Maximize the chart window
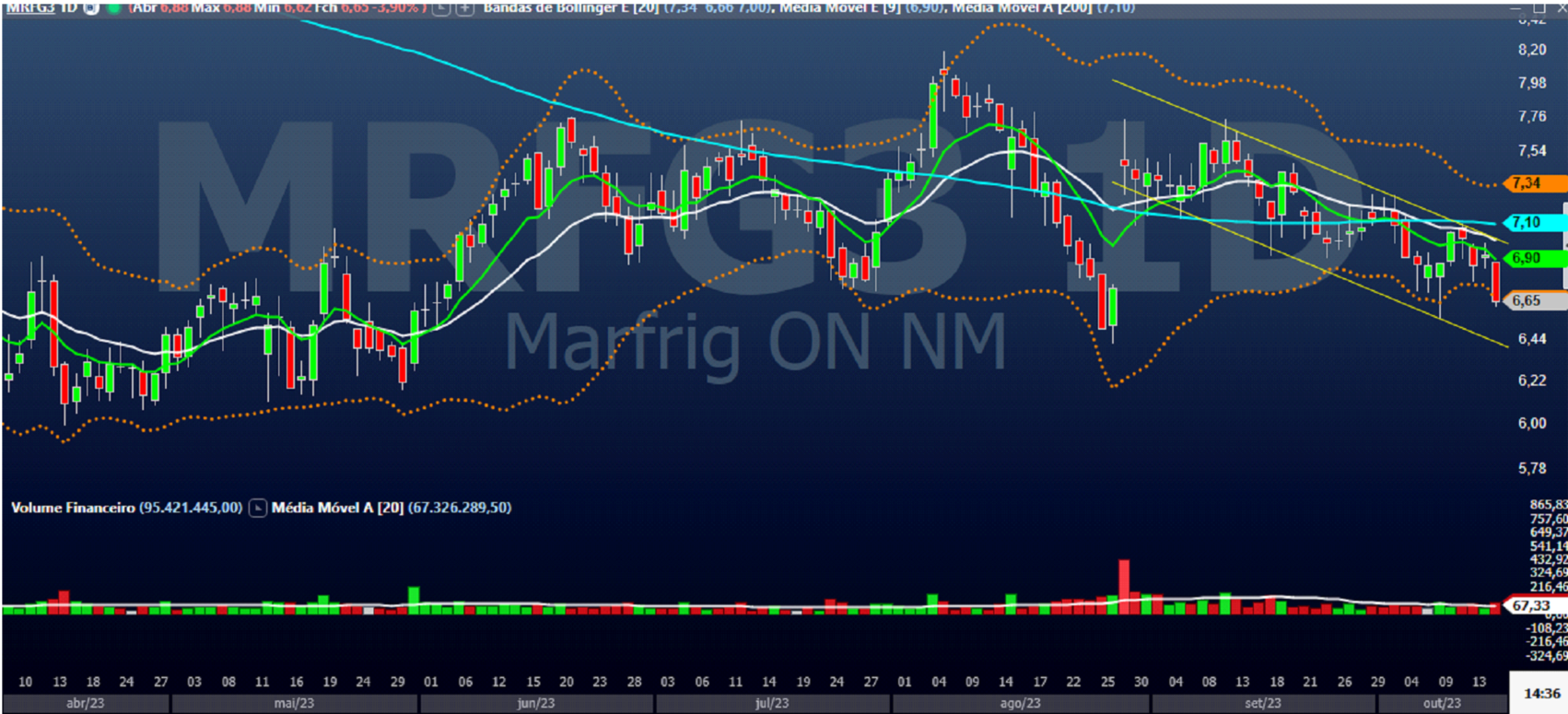 1539,7
